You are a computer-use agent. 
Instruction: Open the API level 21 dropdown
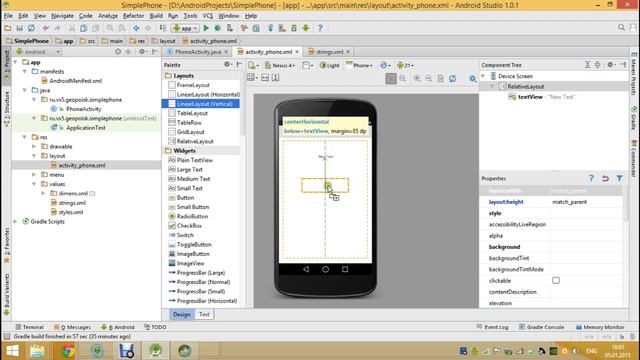405,65
